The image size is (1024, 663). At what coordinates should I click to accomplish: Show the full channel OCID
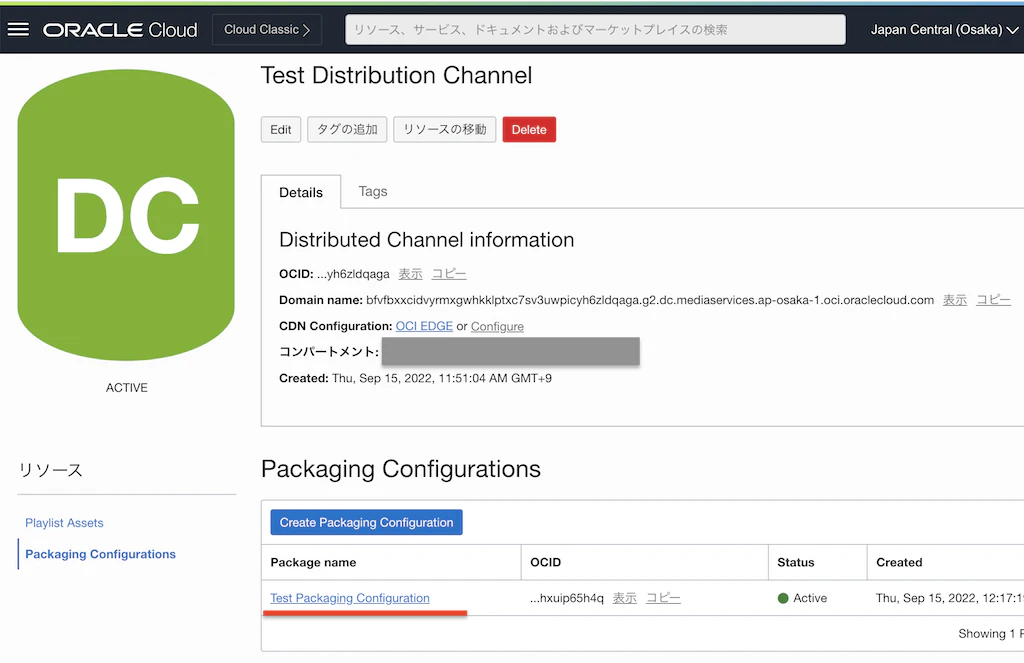click(410, 274)
